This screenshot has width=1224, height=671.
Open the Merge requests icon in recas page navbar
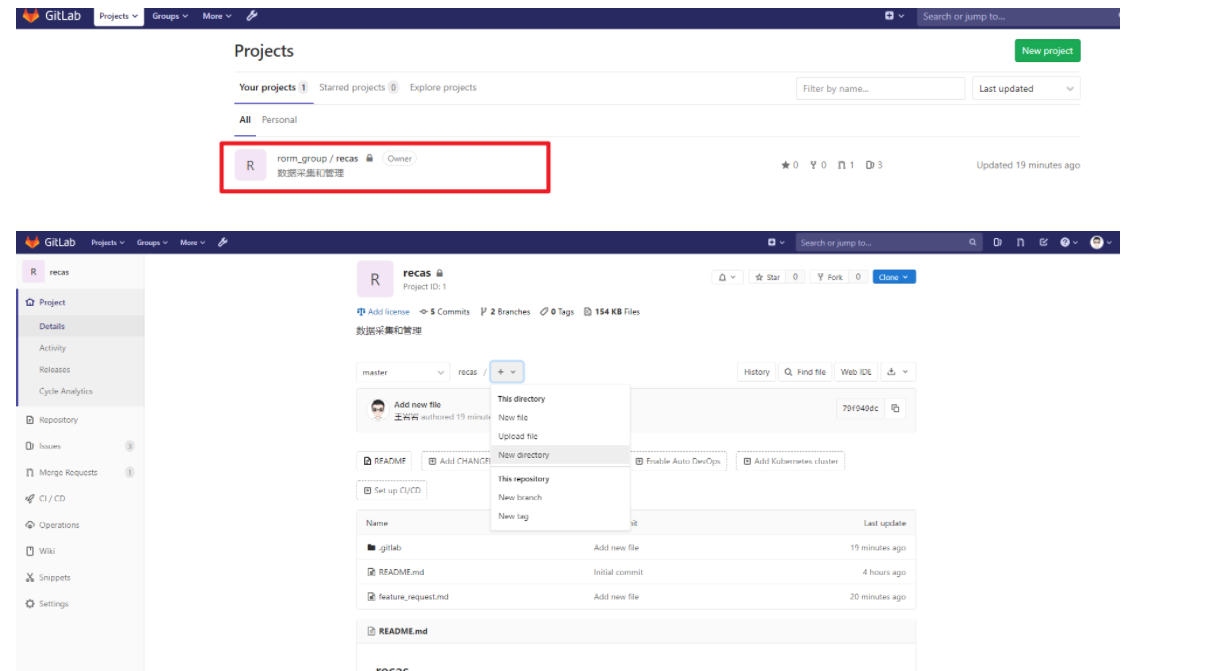1021,242
